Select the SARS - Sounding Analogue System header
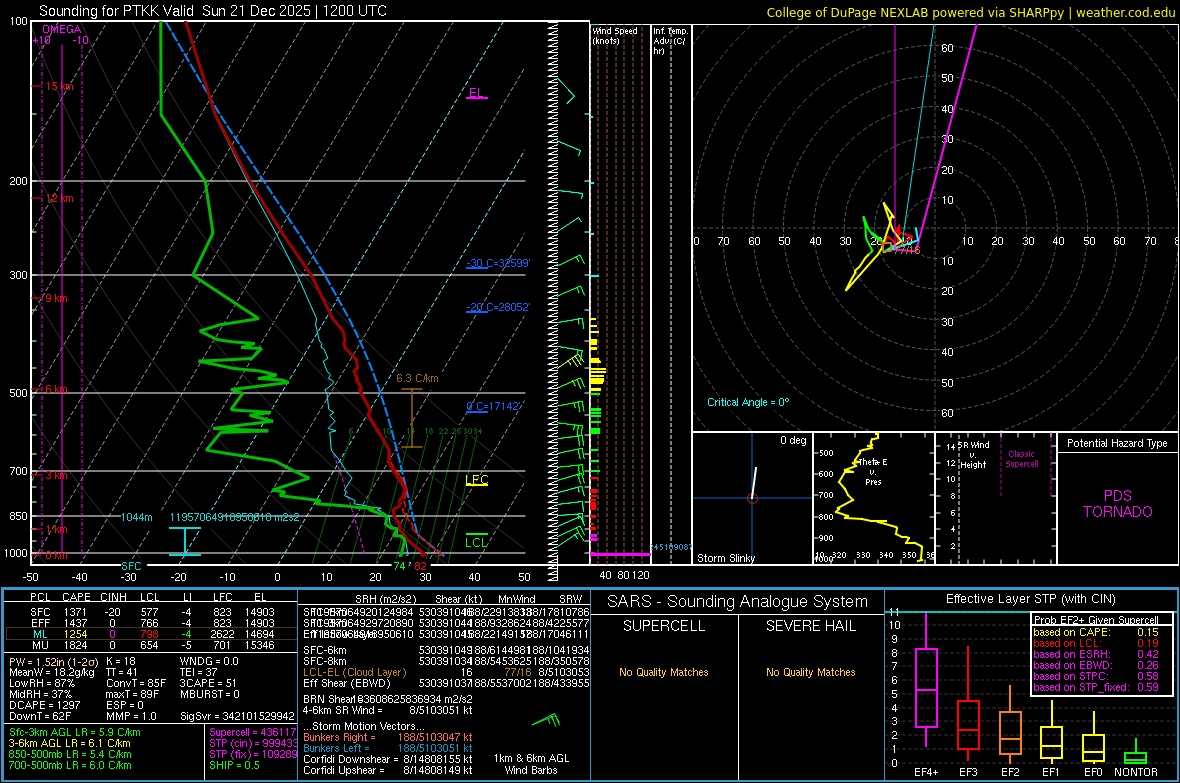Screen dimensions: 1180x783 point(738,602)
